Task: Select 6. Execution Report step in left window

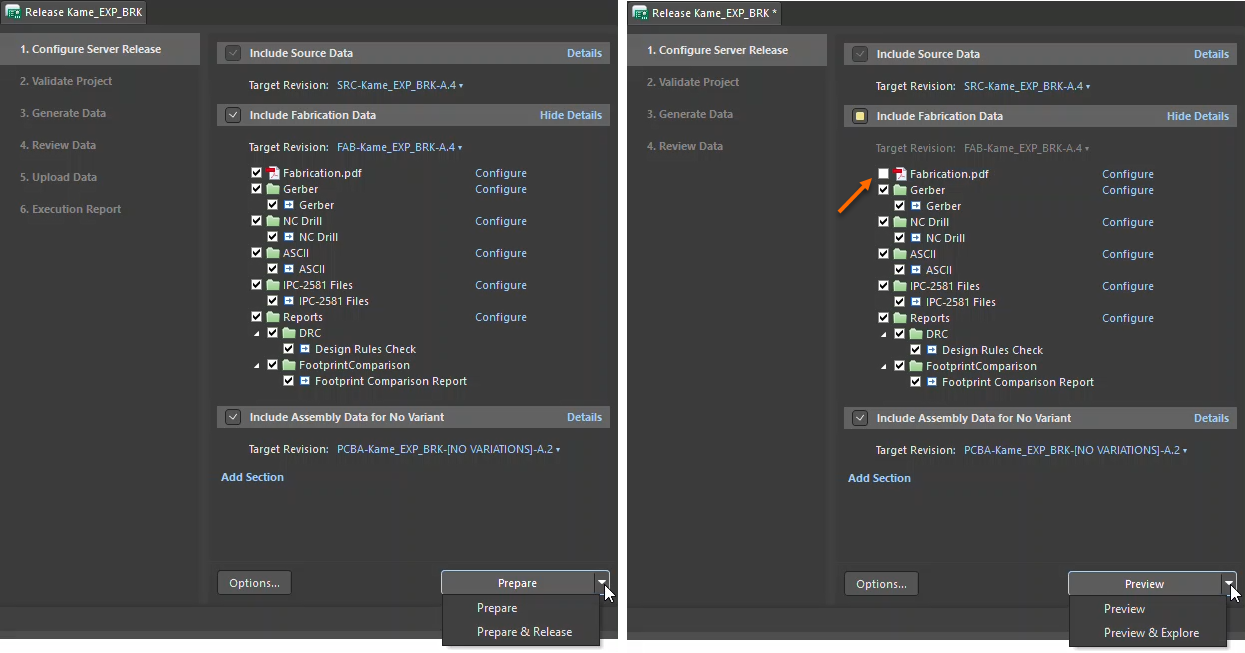Action: 100,209
